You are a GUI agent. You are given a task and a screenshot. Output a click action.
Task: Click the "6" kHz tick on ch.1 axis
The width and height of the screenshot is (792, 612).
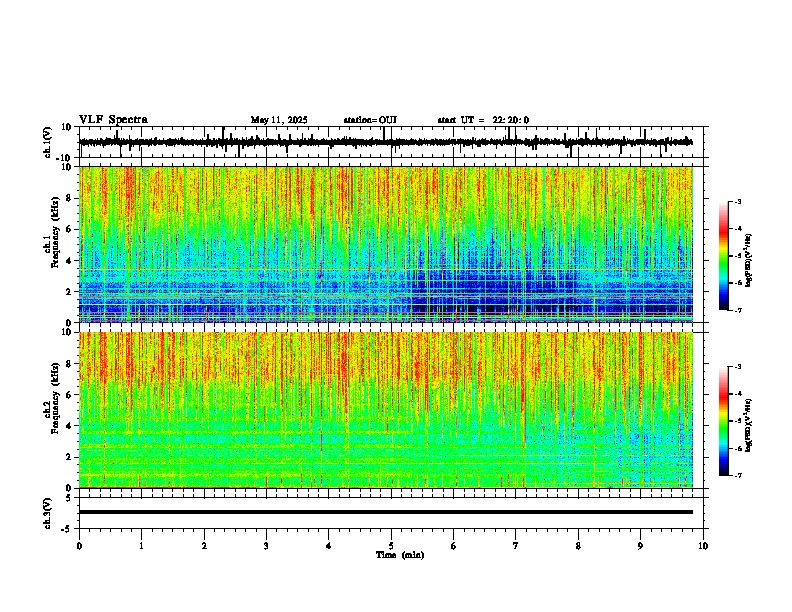[x=69, y=230]
